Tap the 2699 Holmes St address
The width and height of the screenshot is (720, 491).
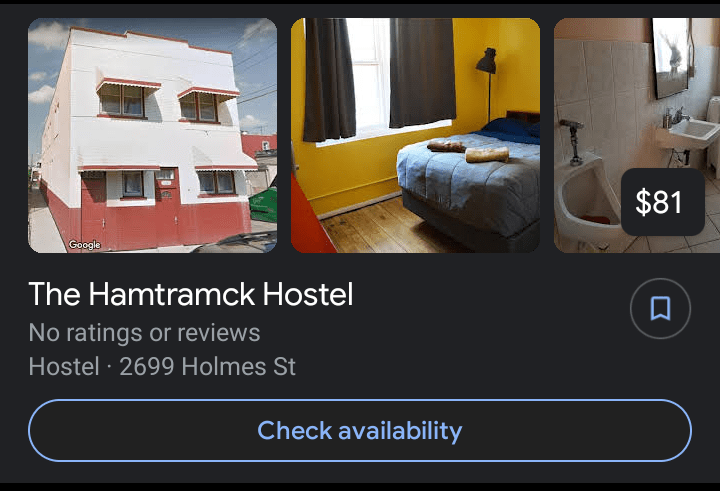click(x=208, y=367)
